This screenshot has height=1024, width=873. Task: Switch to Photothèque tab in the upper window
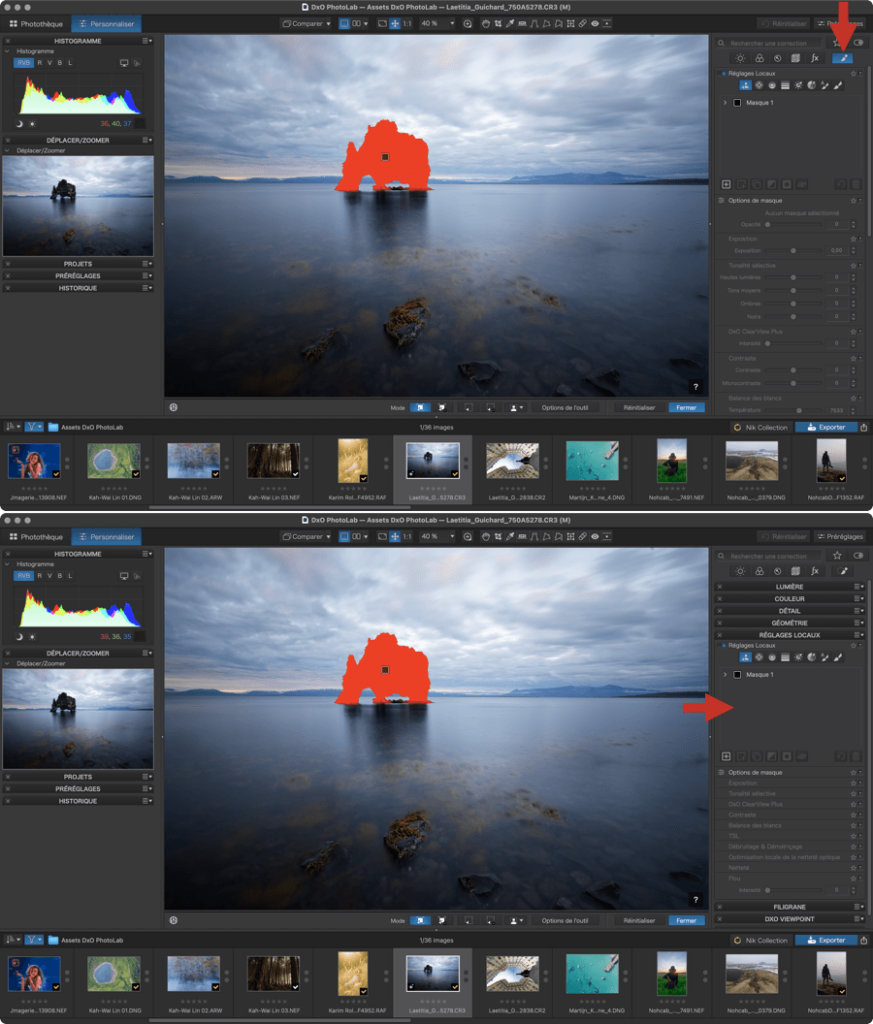pyautogui.click(x=35, y=23)
